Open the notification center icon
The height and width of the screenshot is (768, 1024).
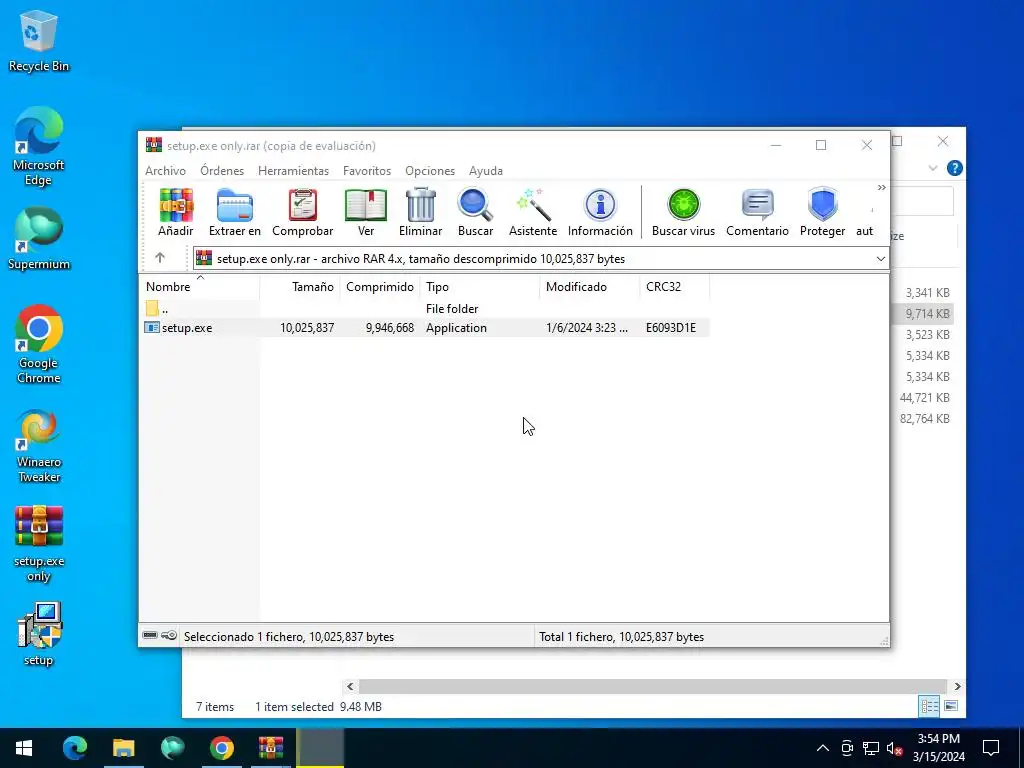pos(991,748)
